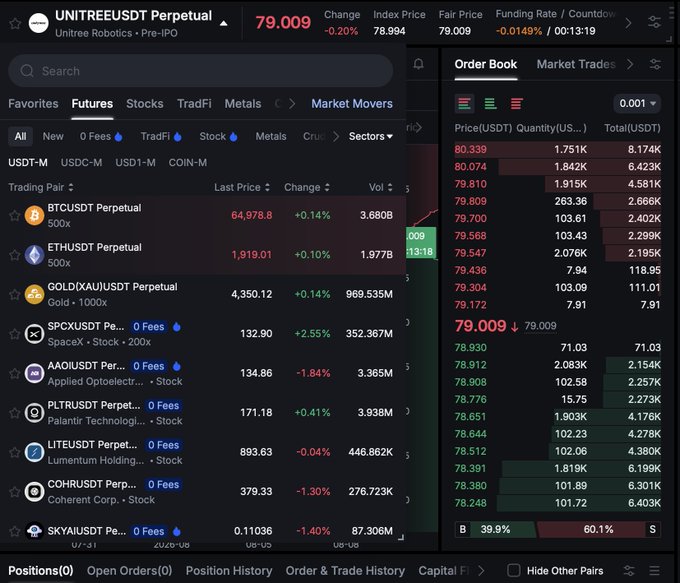
Task: Select the New filter chip
Action: [x=53, y=136]
